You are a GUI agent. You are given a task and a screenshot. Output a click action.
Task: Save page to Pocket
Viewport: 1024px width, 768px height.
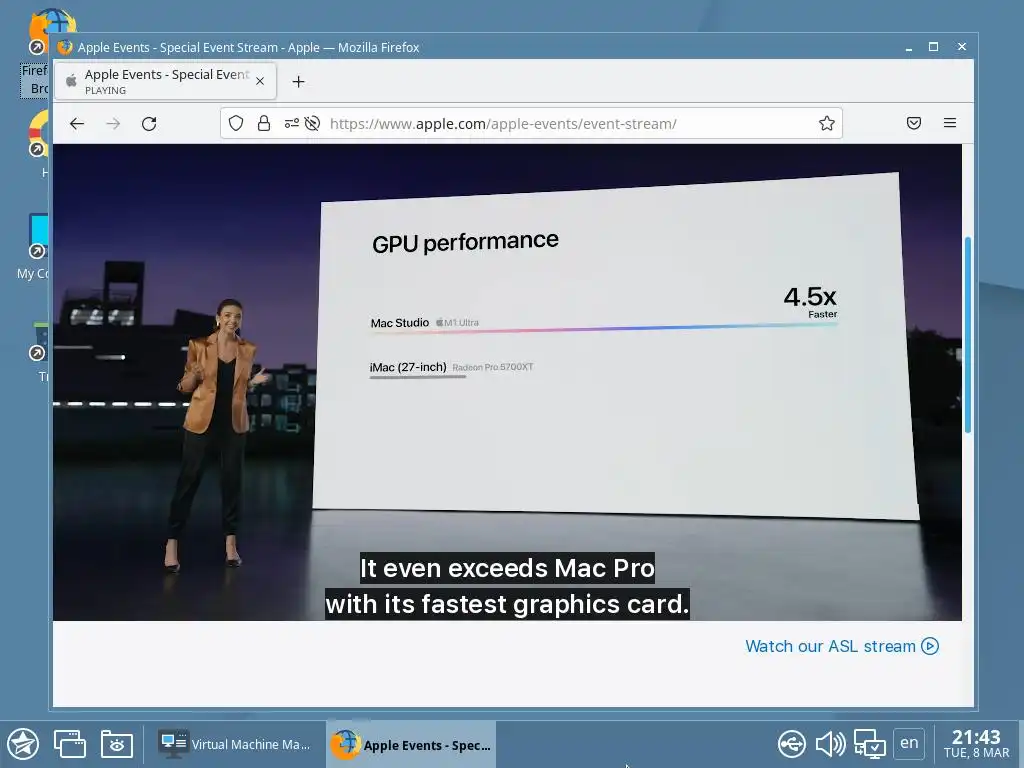tap(914, 123)
